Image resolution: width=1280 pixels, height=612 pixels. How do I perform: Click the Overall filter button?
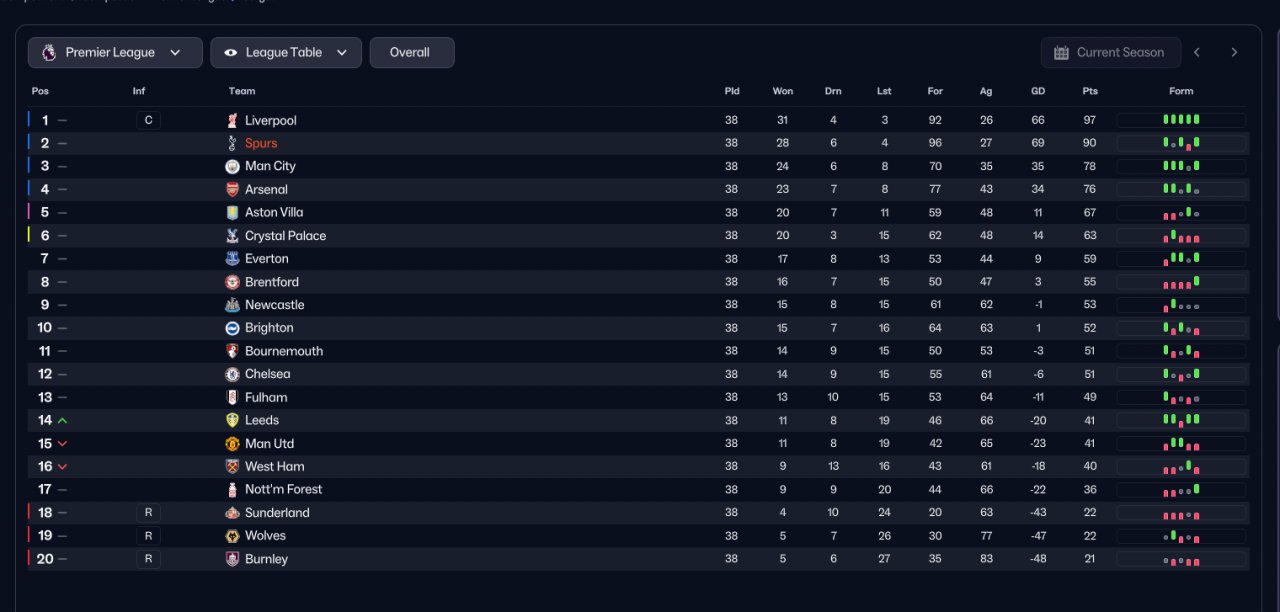pyautogui.click(x=411, y=53)
